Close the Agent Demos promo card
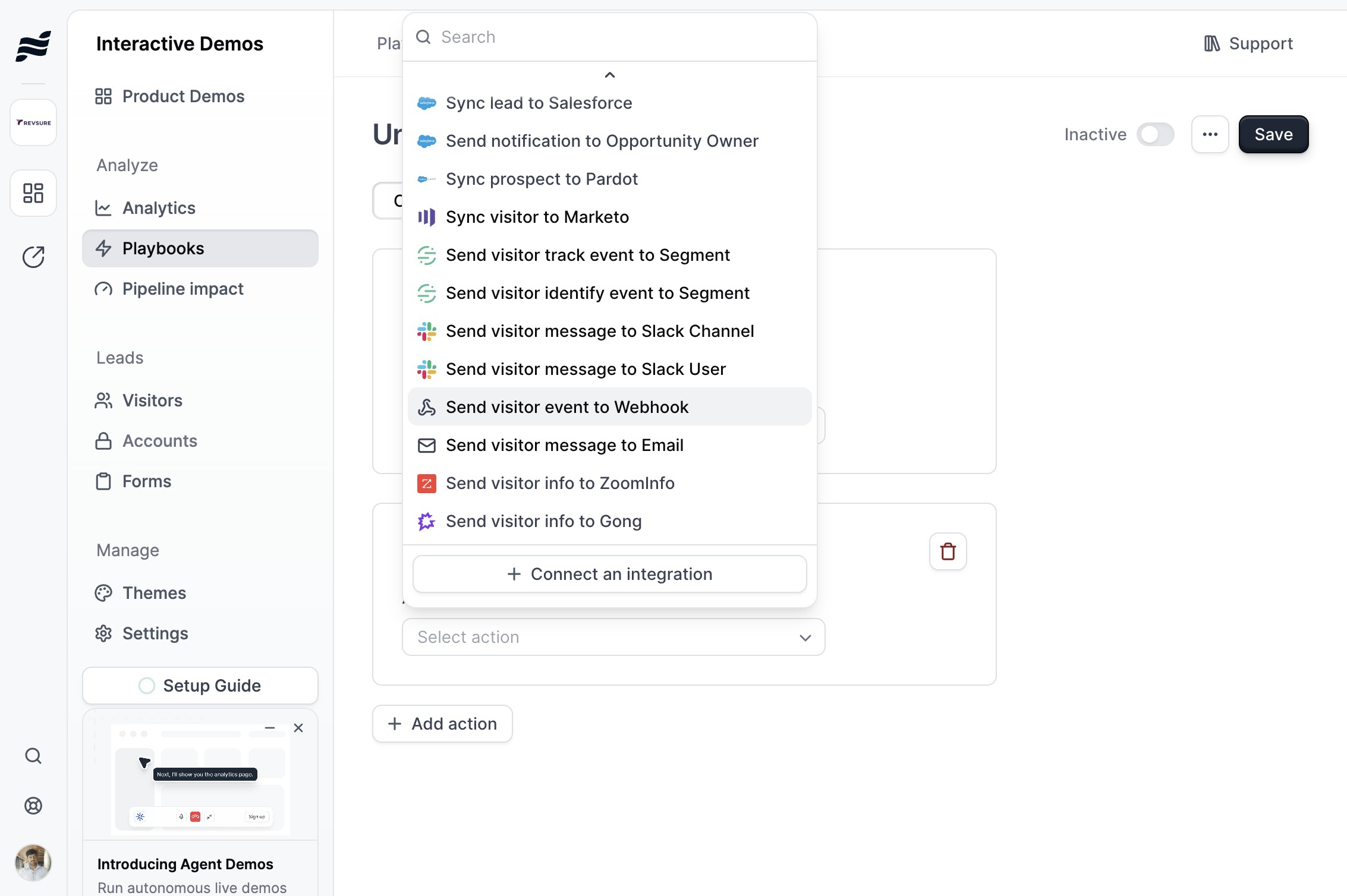1347x896 pixels. [x=298, y=728]
